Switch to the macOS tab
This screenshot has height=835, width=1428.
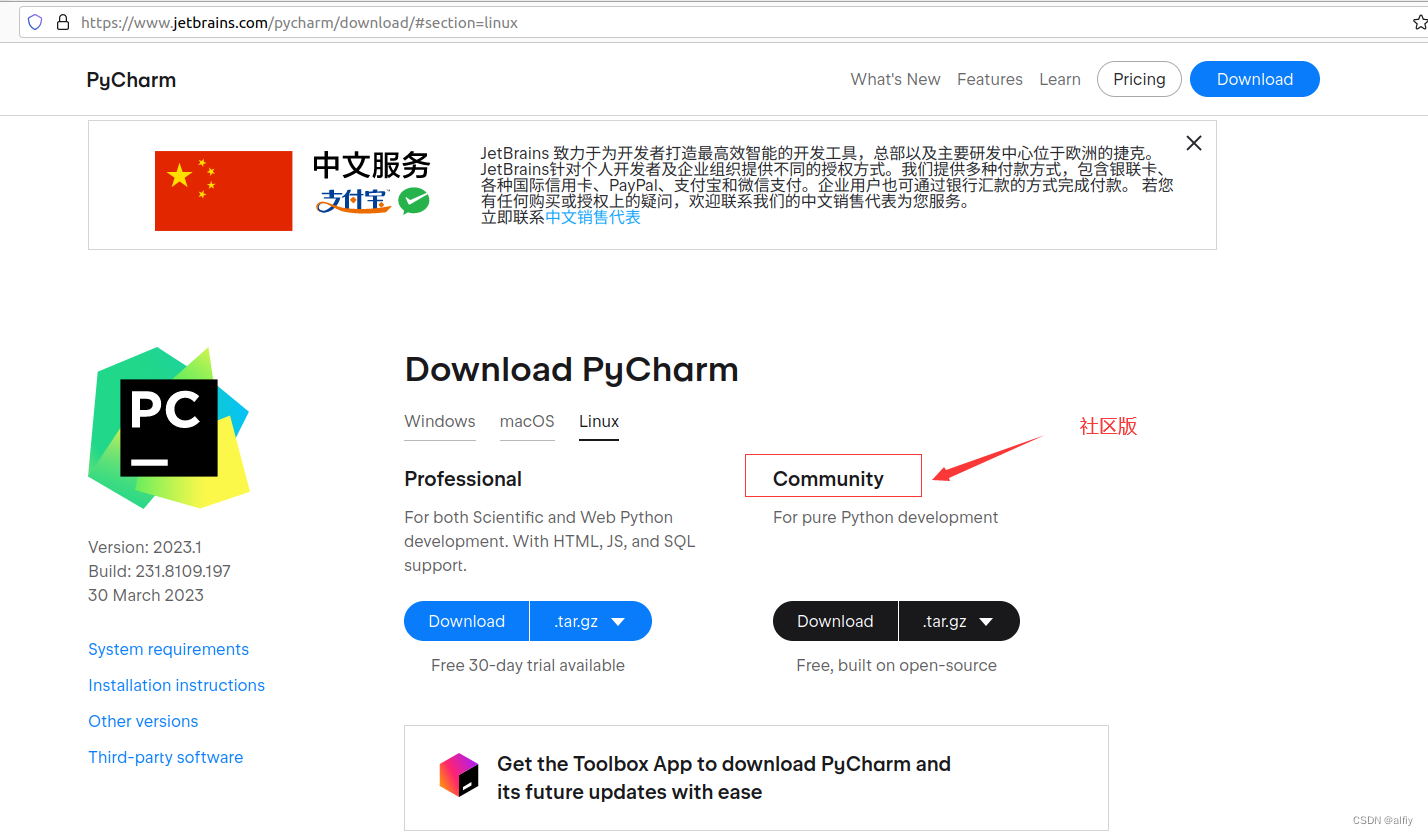coord(527,421)
